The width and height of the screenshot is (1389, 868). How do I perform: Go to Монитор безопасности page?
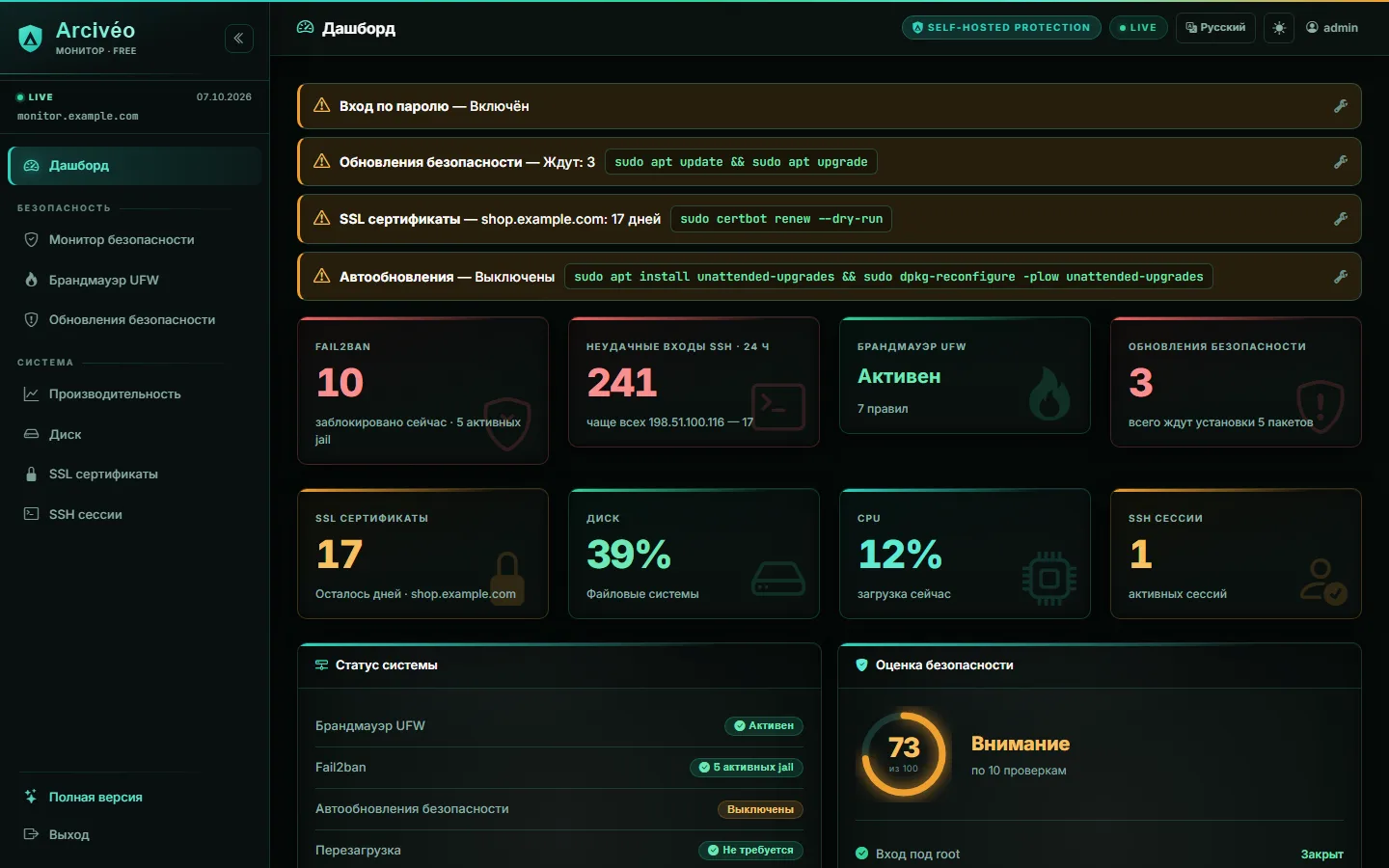click(135, 240)
